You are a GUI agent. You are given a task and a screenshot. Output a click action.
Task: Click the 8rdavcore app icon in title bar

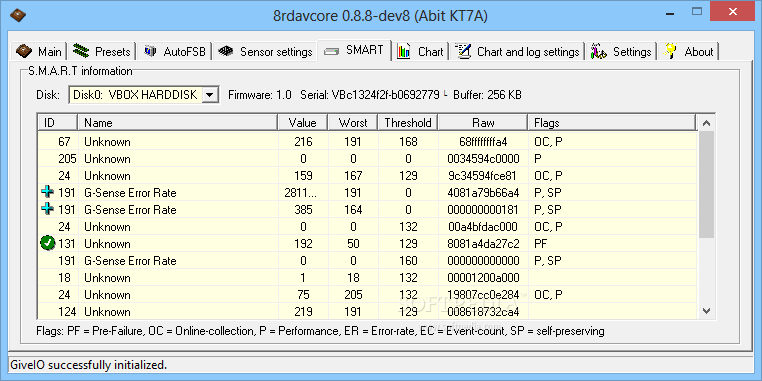click(18, 16)
